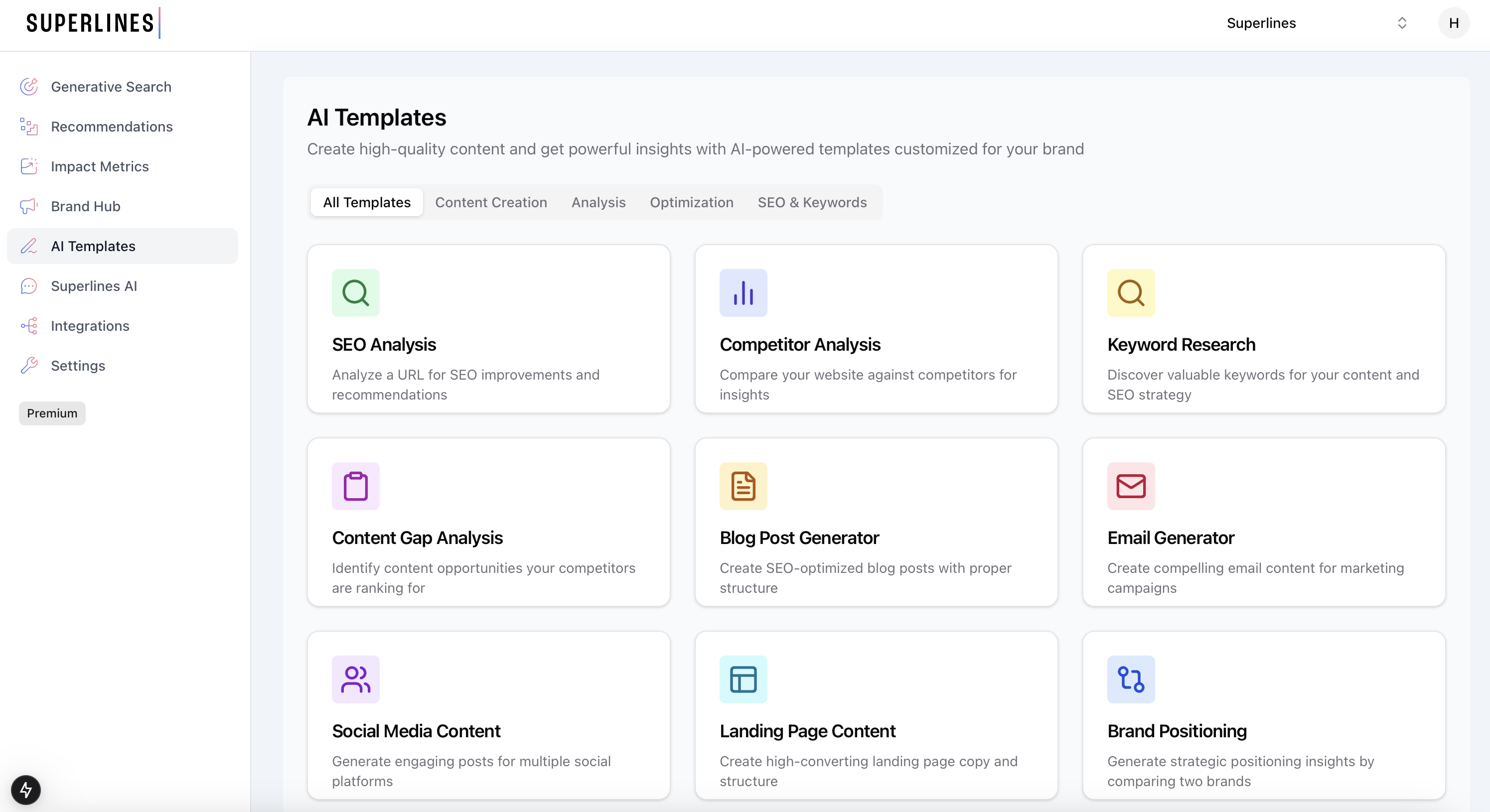Click the Email Generator envelope icon
This screenshot has height=812, width=1490.
point(1130,486)
